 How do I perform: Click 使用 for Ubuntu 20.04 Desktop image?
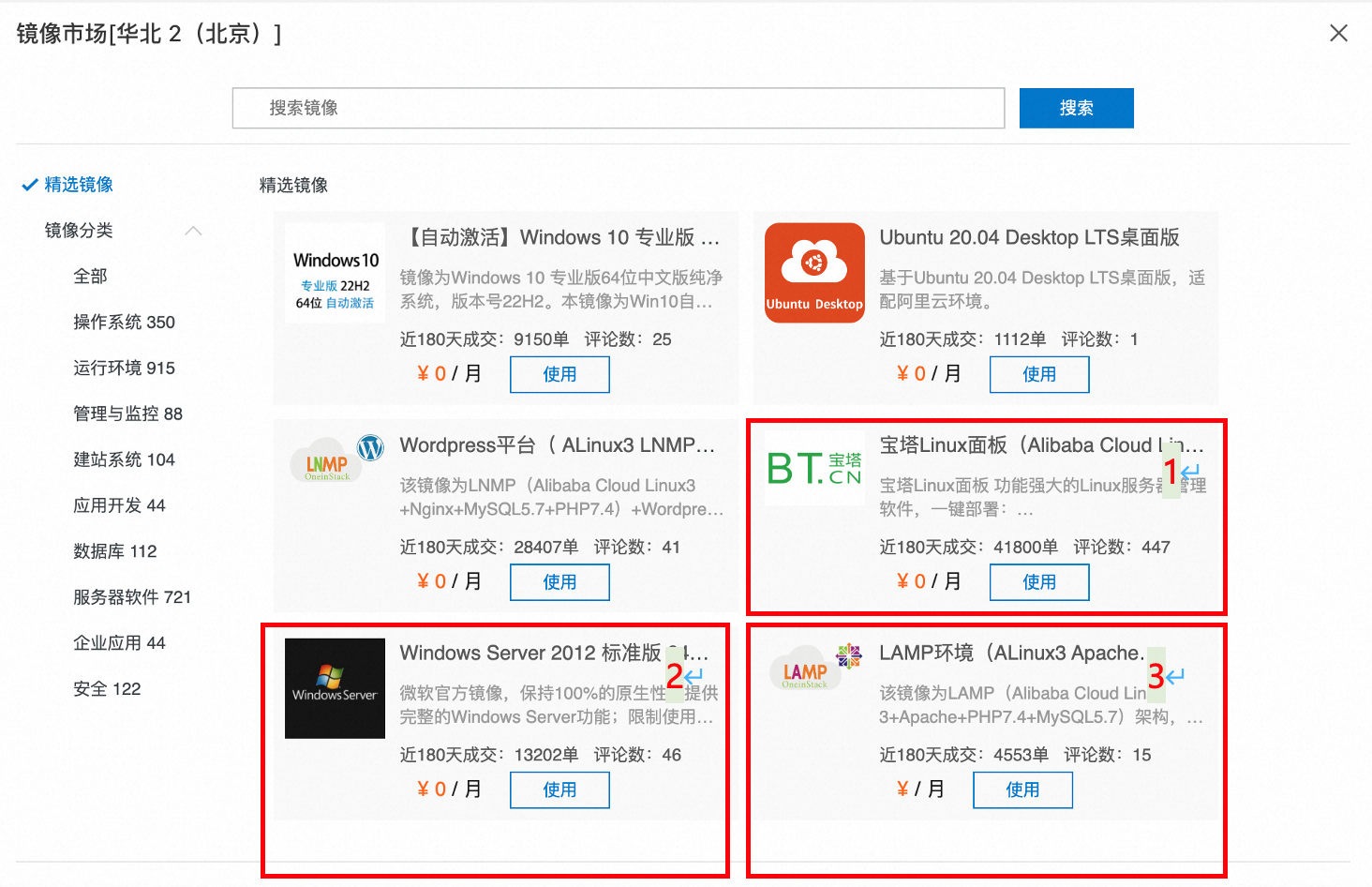[x=1039, y=374]
